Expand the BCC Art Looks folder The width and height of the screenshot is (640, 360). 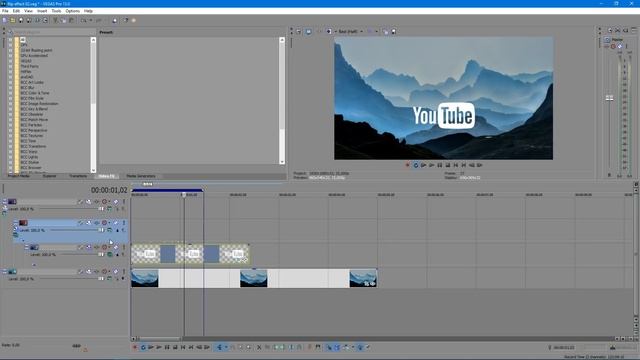coord(11,82)
